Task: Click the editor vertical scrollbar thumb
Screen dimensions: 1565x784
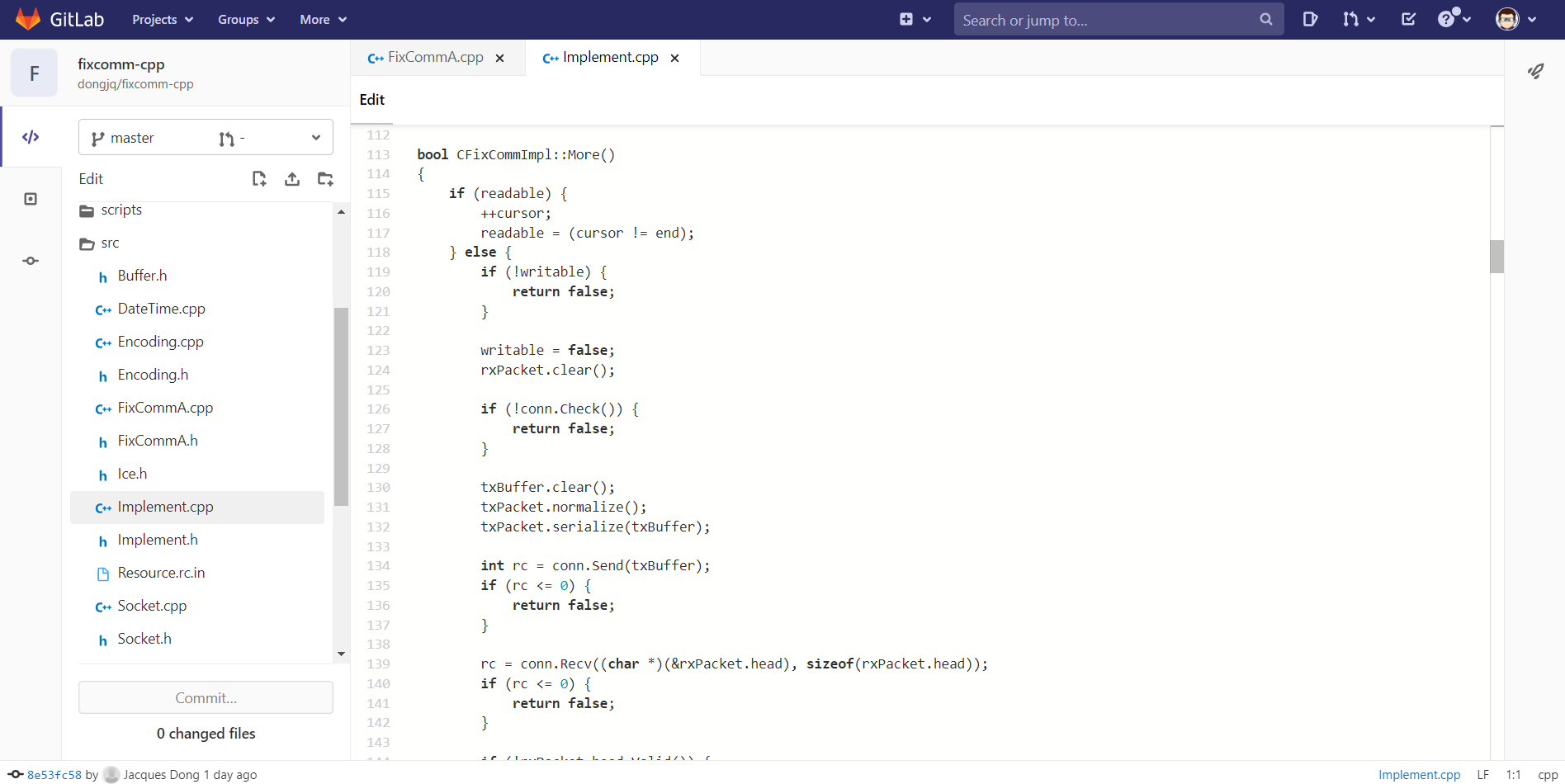Action: tap(1496, 257)
